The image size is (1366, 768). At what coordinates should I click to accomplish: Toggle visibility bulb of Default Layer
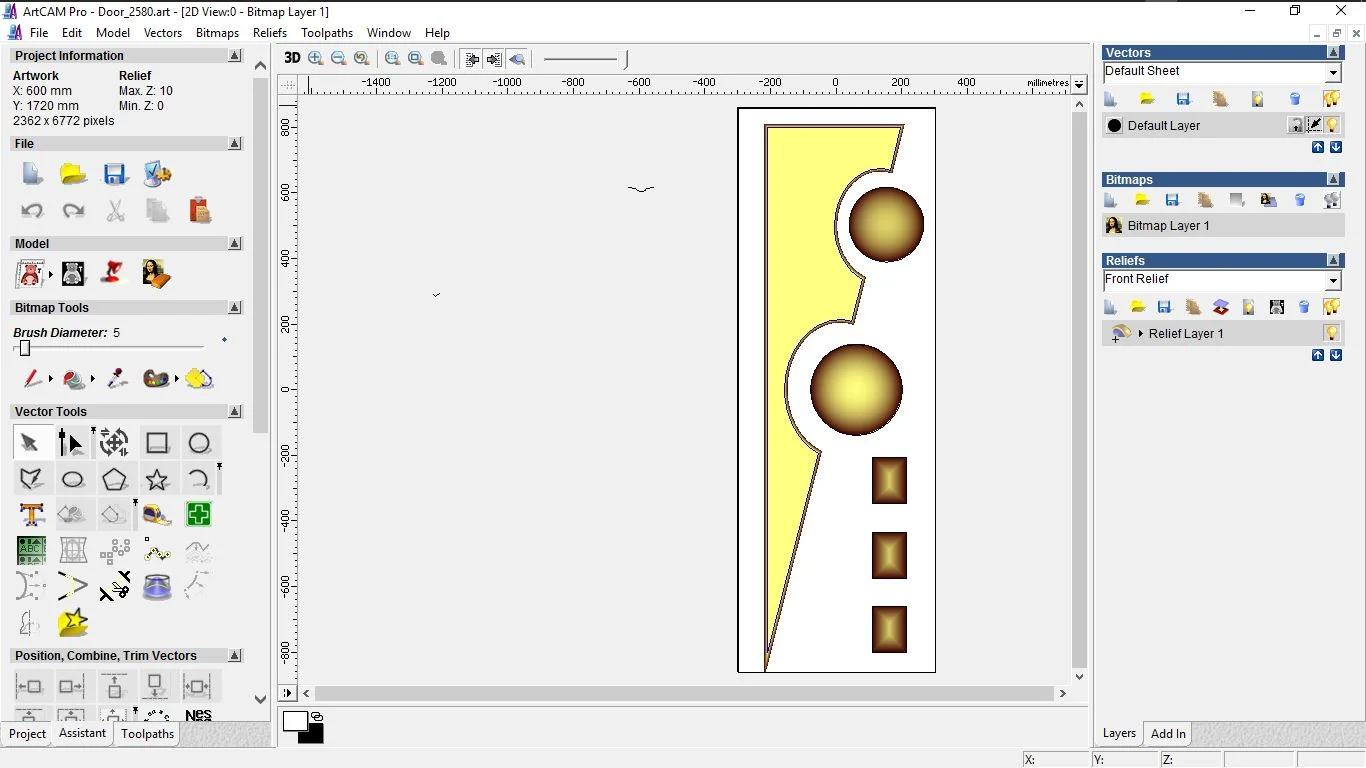tap(1332, 126)
